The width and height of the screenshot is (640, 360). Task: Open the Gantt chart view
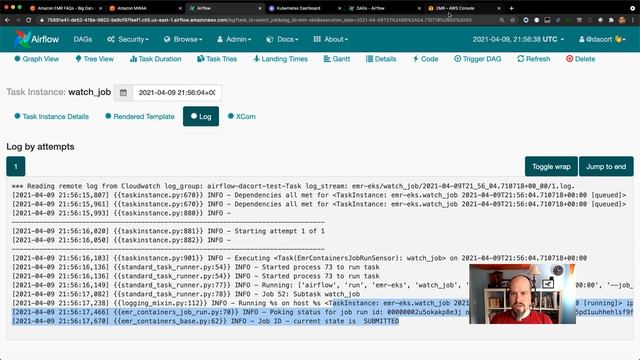coord(337,59)
